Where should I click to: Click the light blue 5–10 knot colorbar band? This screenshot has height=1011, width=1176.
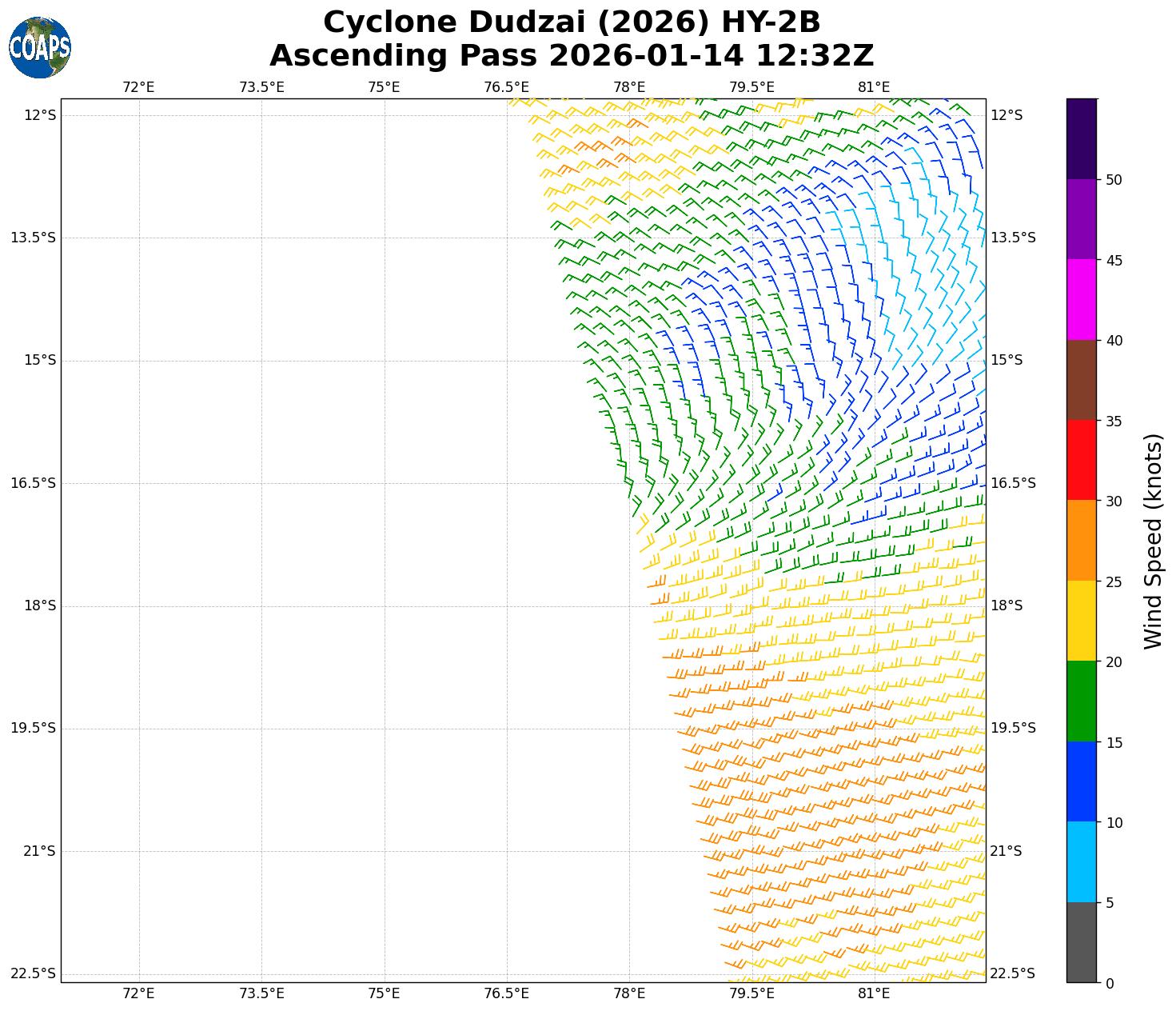point(1082,862)
